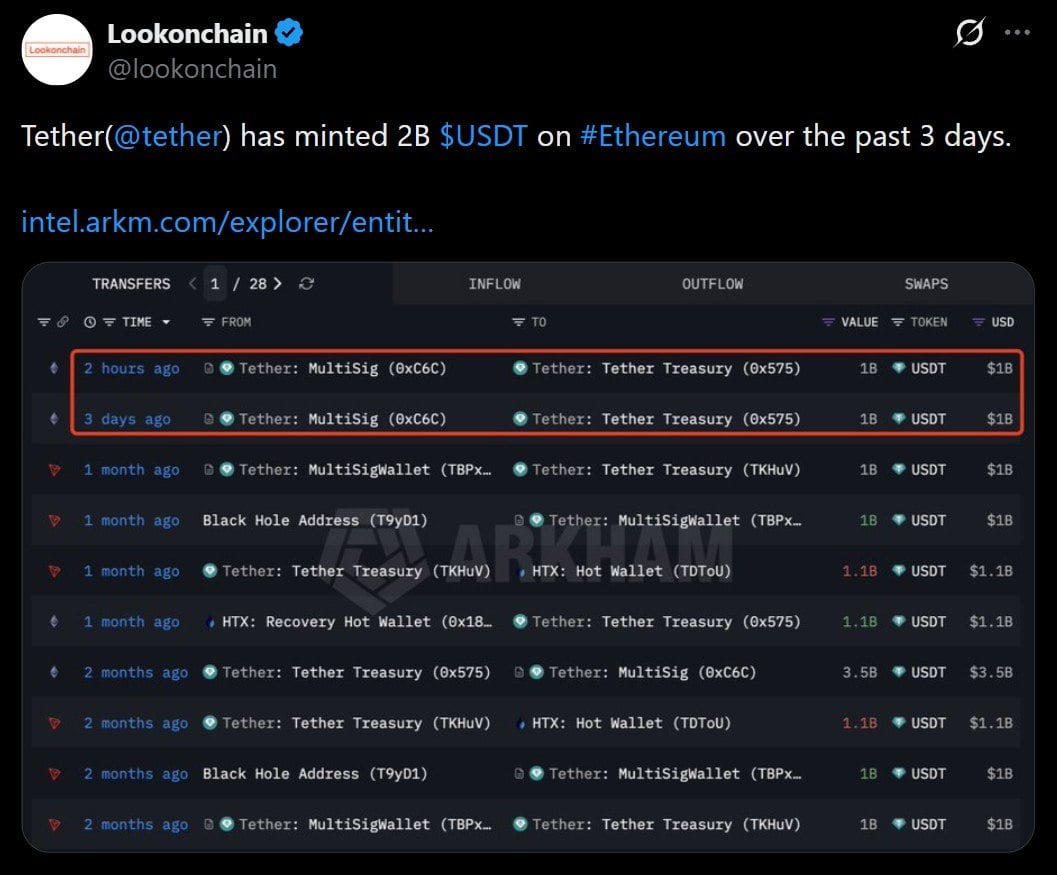Click the Ethereum chain icon on the first row

(x=54, y=368)
